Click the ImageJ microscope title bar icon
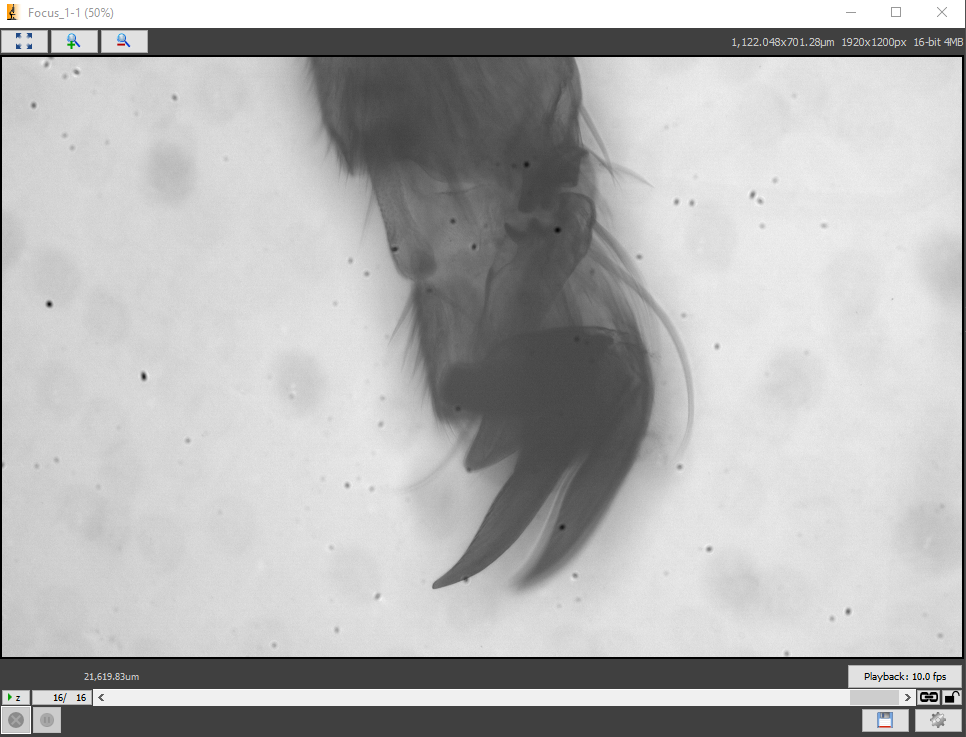The width and height of the screenshot is (966, 737). point(12,12)
